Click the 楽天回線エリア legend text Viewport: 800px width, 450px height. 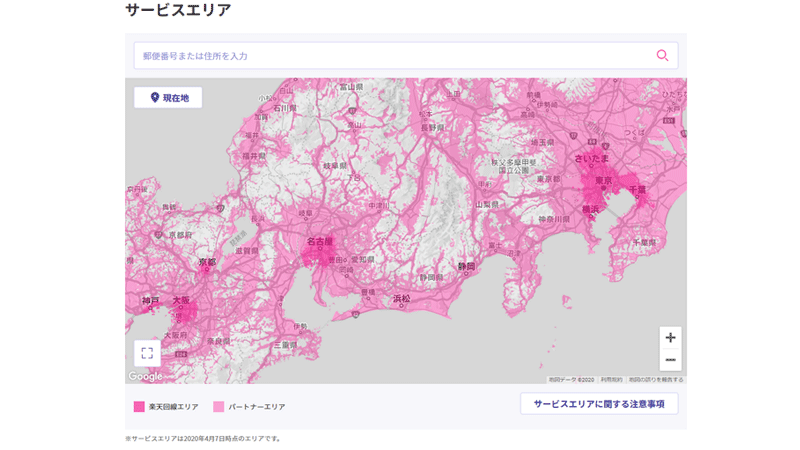tap(173, 407)
